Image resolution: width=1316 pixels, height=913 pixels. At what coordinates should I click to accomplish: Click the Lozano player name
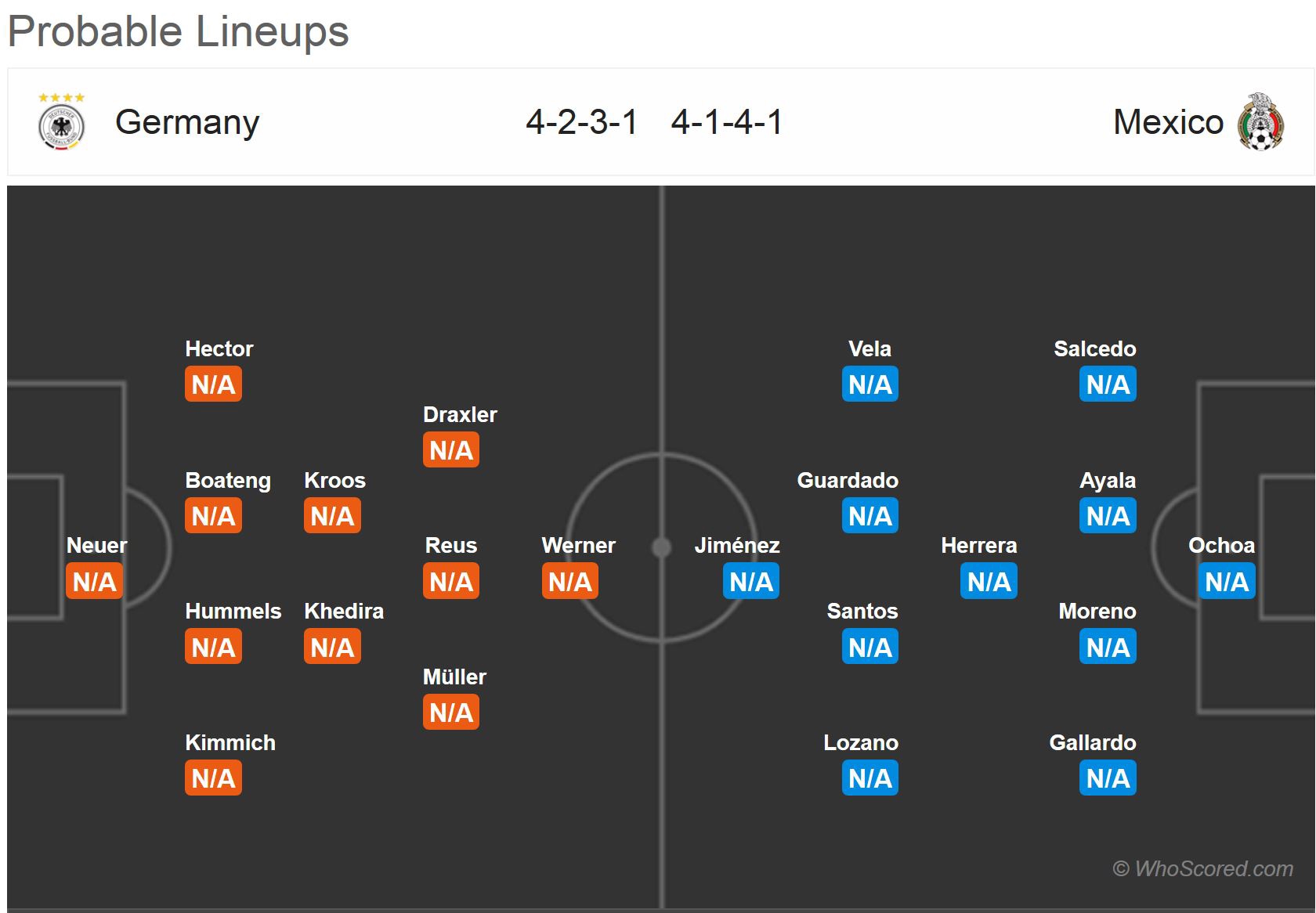(x=861, y=742)
